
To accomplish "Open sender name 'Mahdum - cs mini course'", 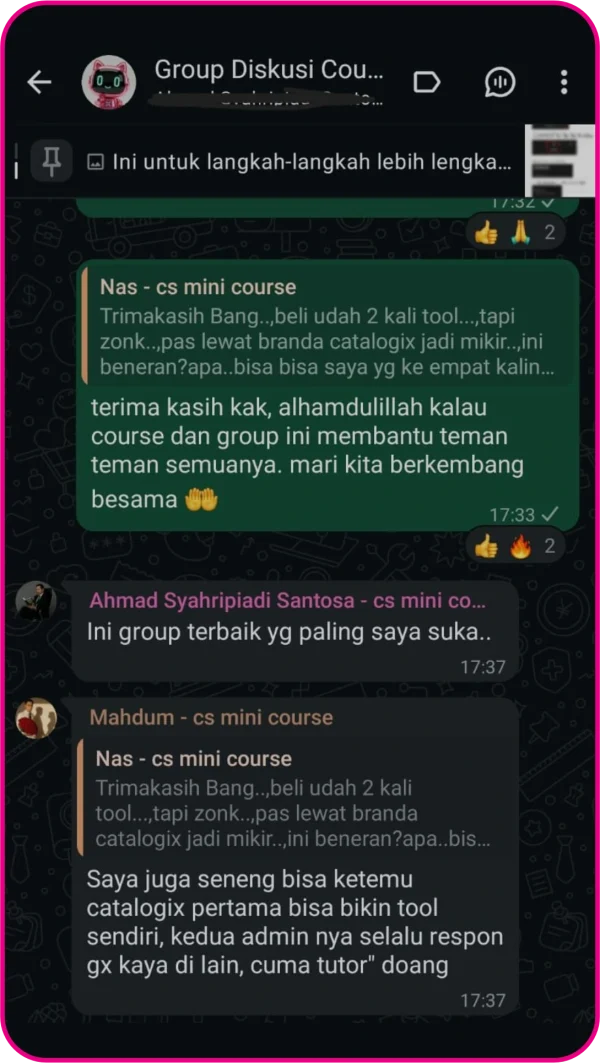I will (x=212, y=717).
